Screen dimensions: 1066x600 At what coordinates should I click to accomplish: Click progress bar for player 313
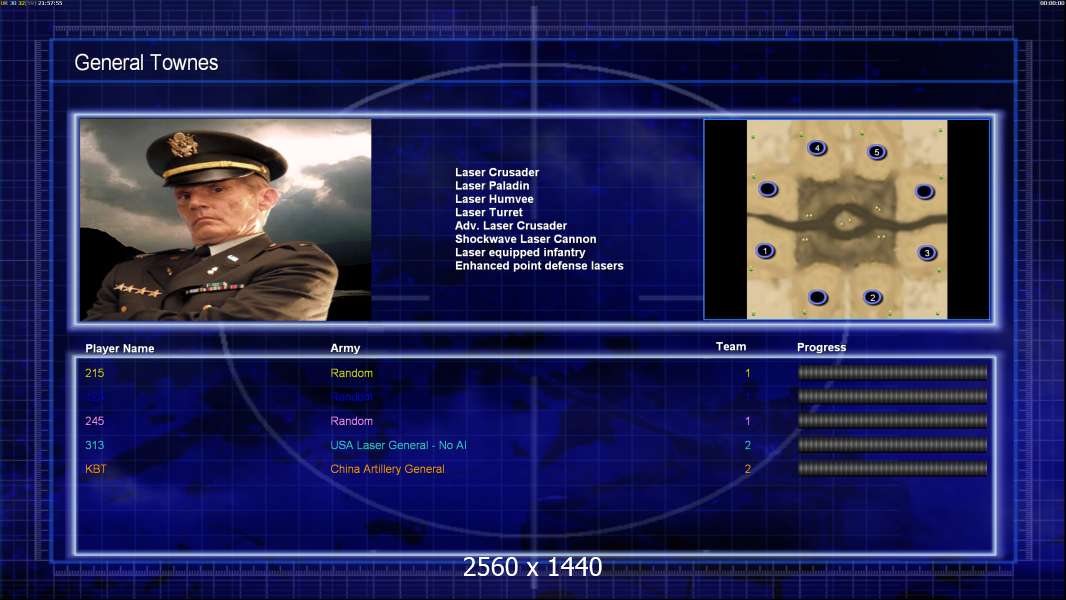pos(893,444)
